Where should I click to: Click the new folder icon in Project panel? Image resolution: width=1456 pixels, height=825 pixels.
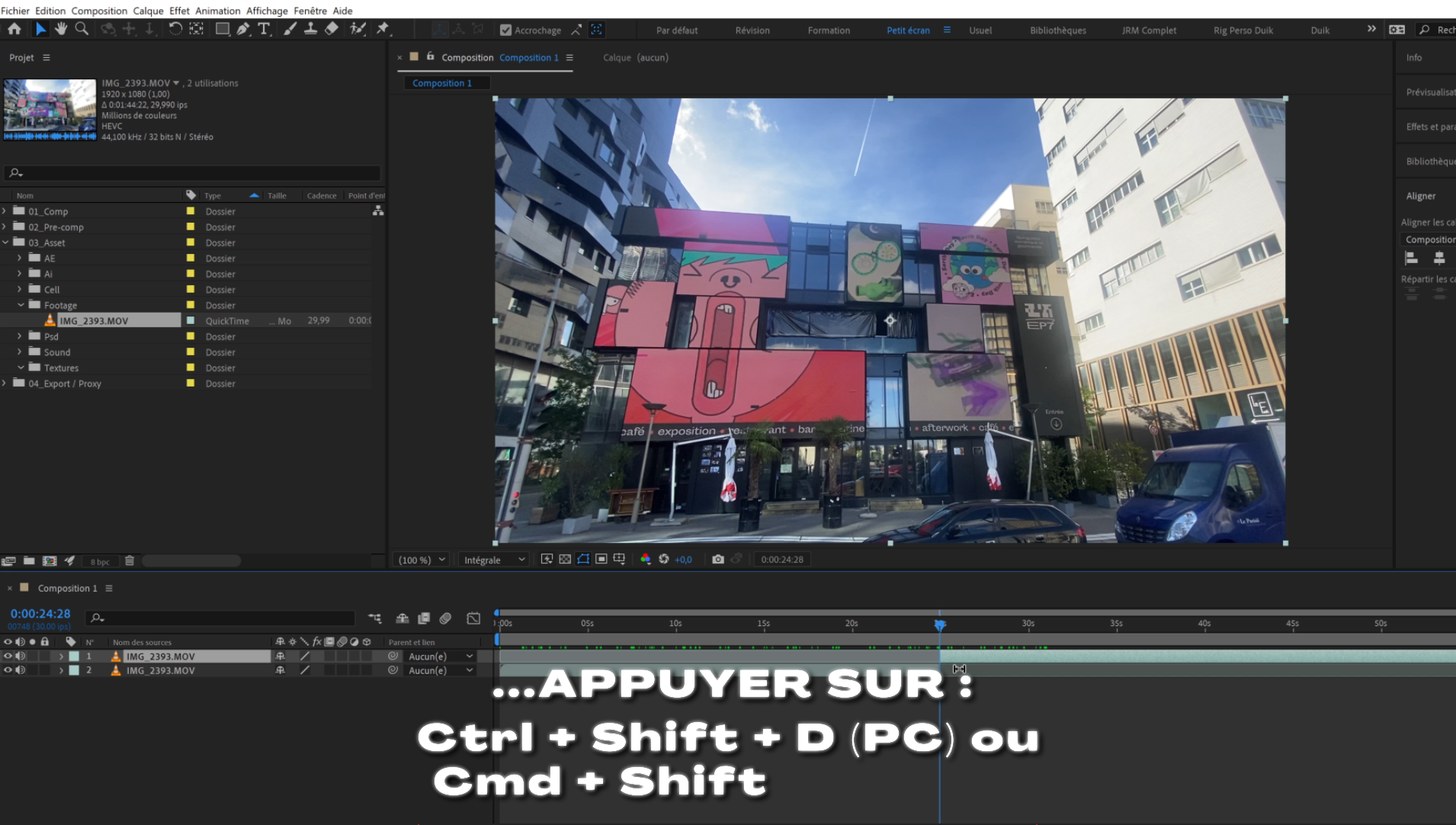click(29, 560)
